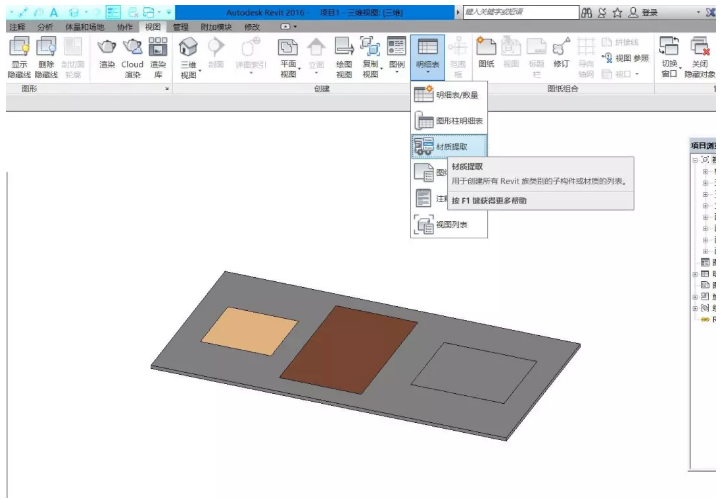721x500 pixels.
Task: Click the 视图 参照 (View Reference) tool
Action: coord(626,58)
